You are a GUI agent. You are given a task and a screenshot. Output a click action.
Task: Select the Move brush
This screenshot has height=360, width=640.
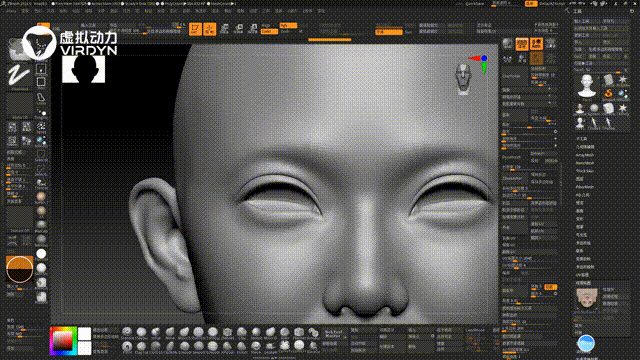pyautogui.click(x=170, y=332)
